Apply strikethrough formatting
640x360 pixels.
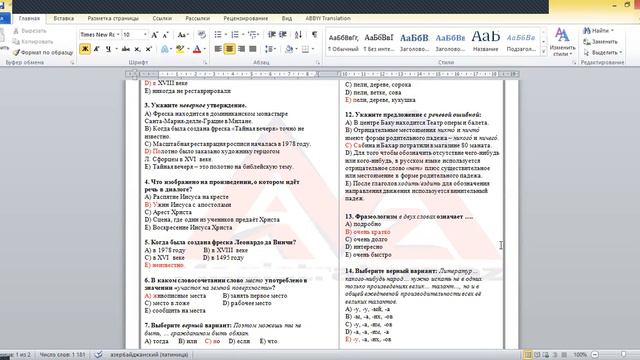(x=126, y=49)
